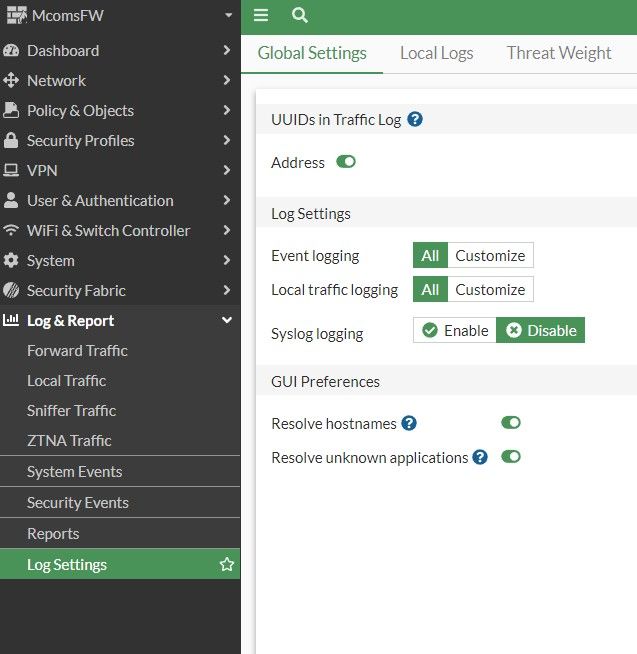
Task: Select Customize for Event logging
Action: [x=490, y=256]
